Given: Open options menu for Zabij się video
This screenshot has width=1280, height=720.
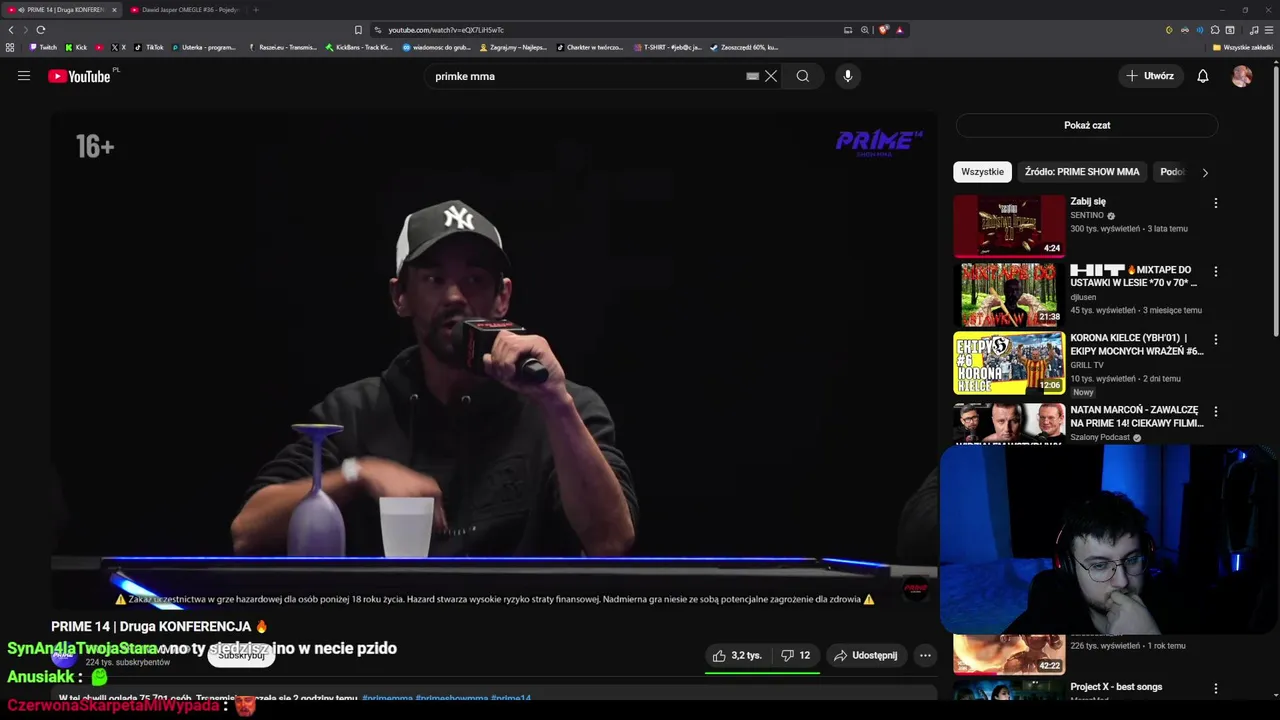Looking at the screenshot, I should coord(1216,203).
